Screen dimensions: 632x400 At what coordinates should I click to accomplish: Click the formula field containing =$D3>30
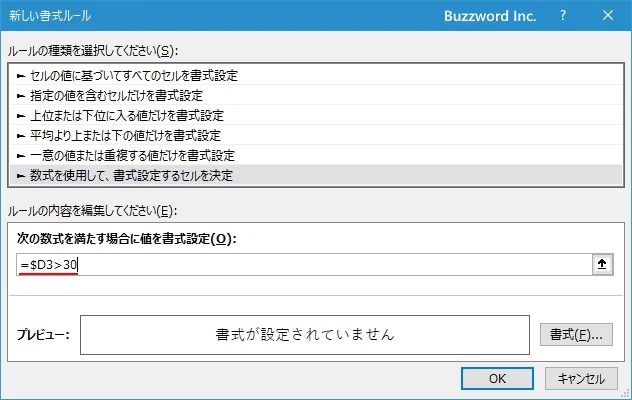tap(300, 264)
